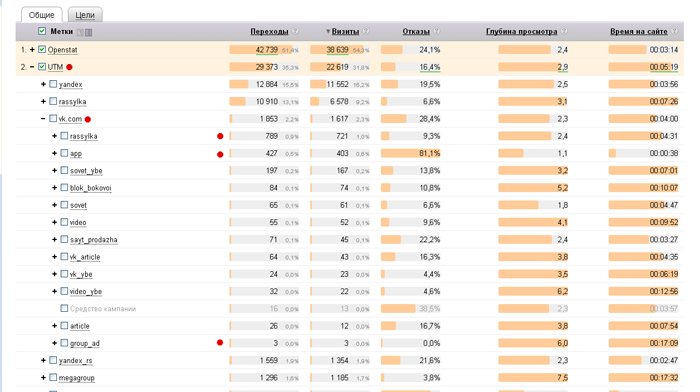Check the vk.com row checkbox
700x392 pixels.
(53, 119)
